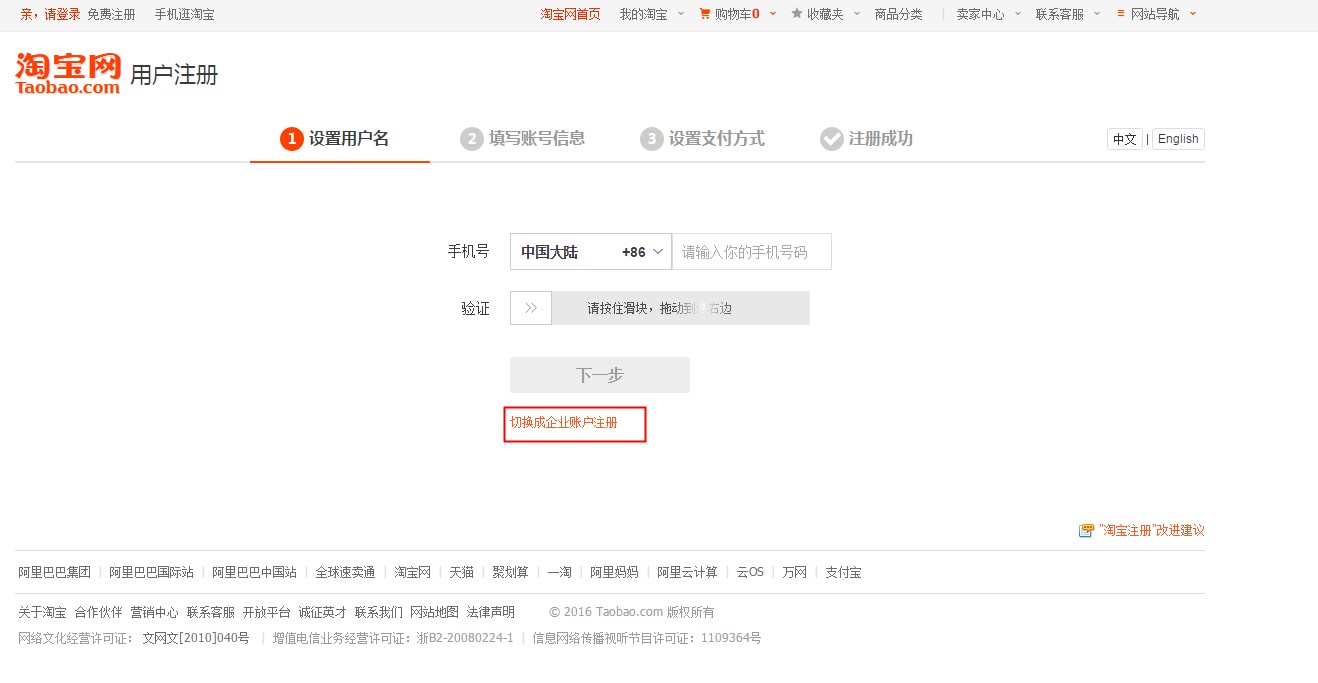Expand the 卖家中心 dropdown menu
The height and width of the screenshot is (683, 1318).
click(987, 14)
